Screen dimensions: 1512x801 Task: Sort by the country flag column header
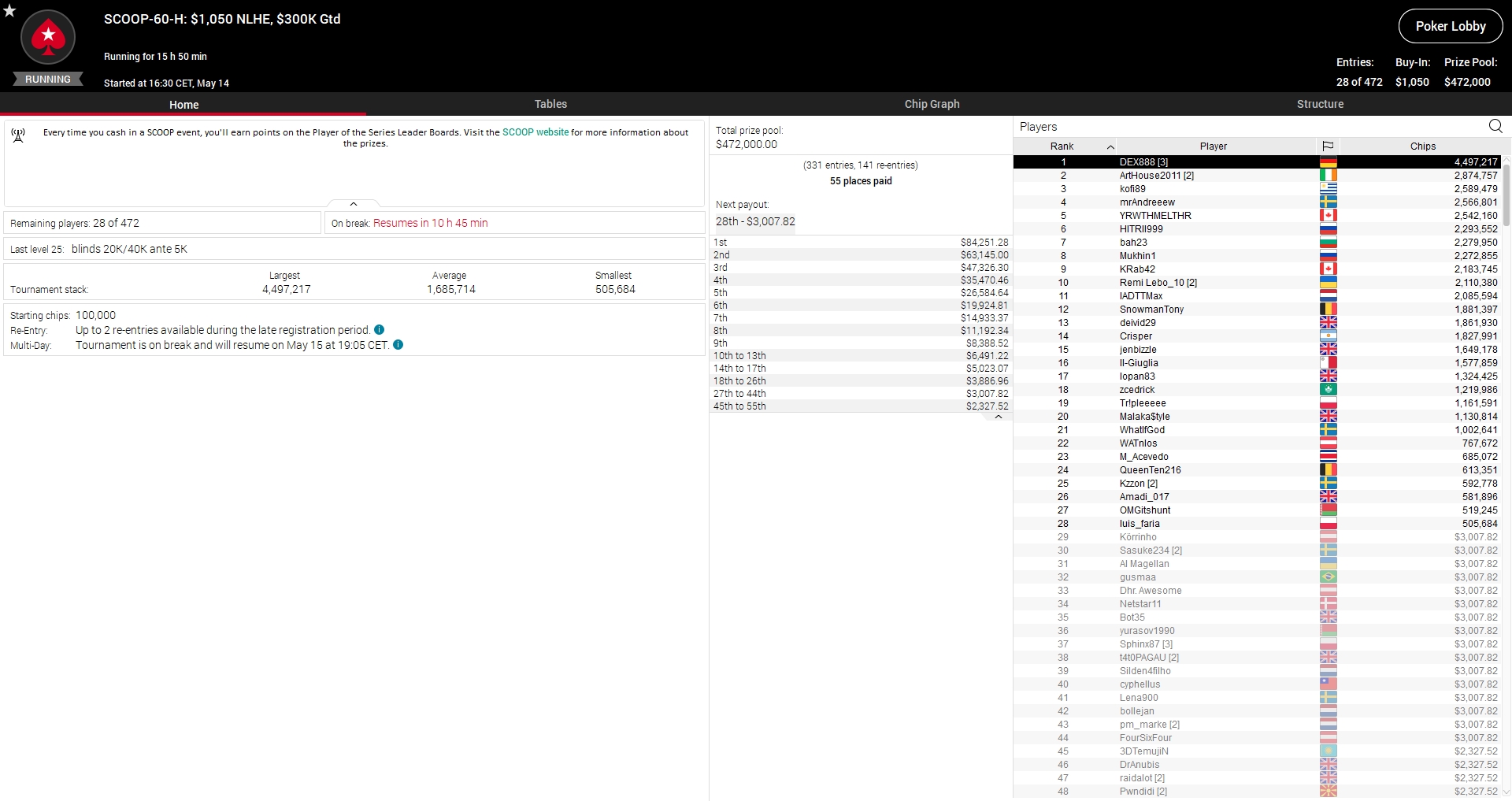coord(1328,146)
